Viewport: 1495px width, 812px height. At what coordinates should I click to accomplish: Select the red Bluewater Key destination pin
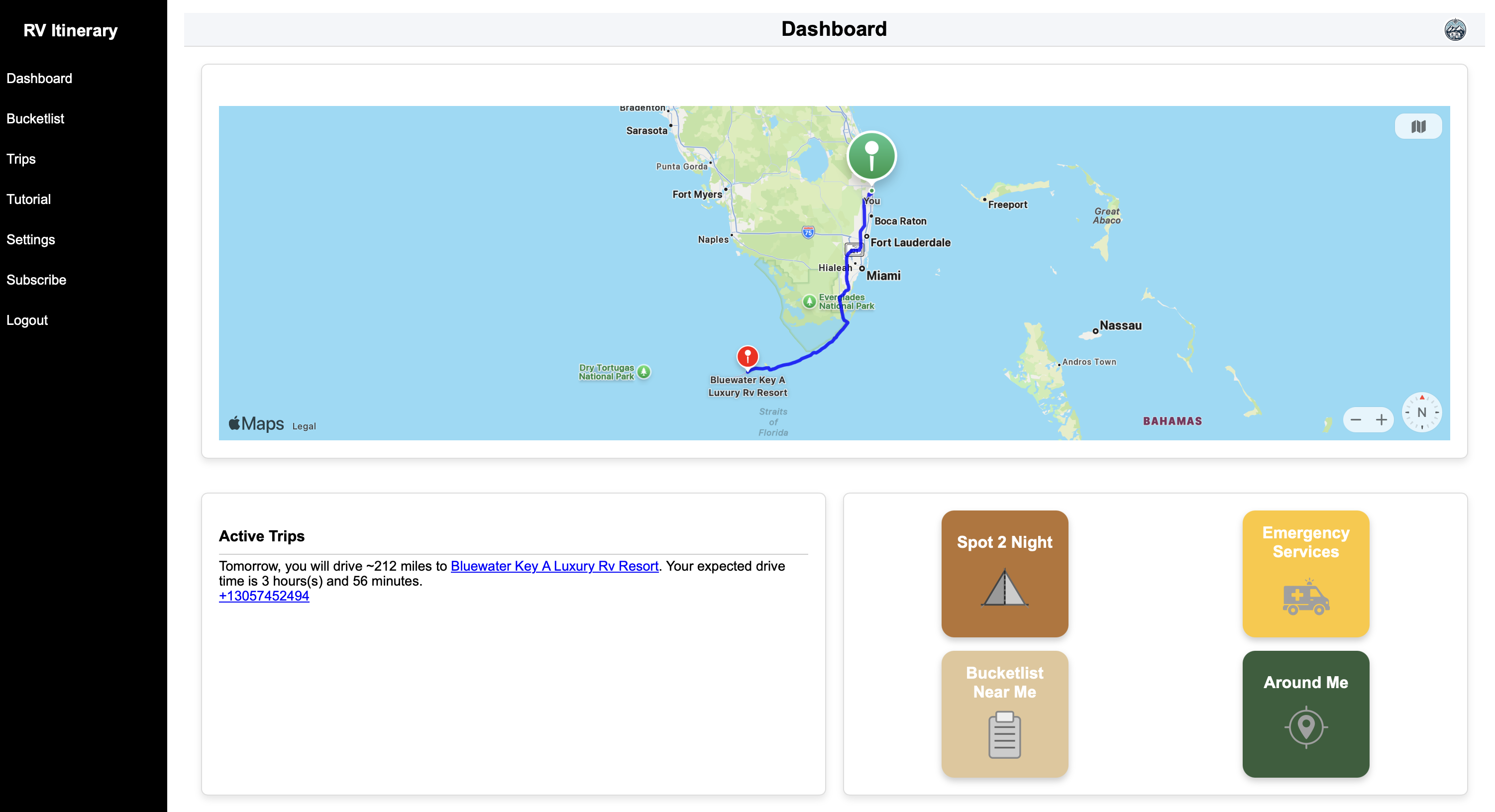click(x=747, y=356)
